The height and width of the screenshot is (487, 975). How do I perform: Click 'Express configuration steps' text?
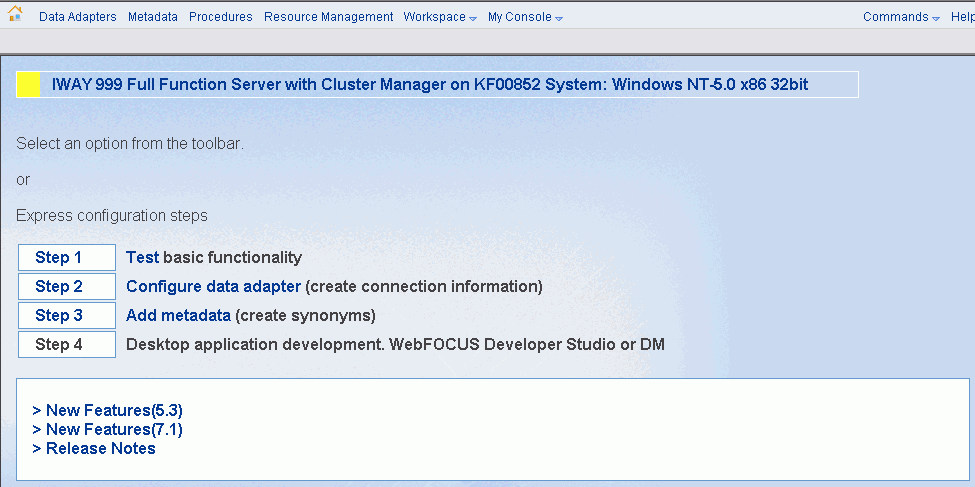click(x=112, y=216)
